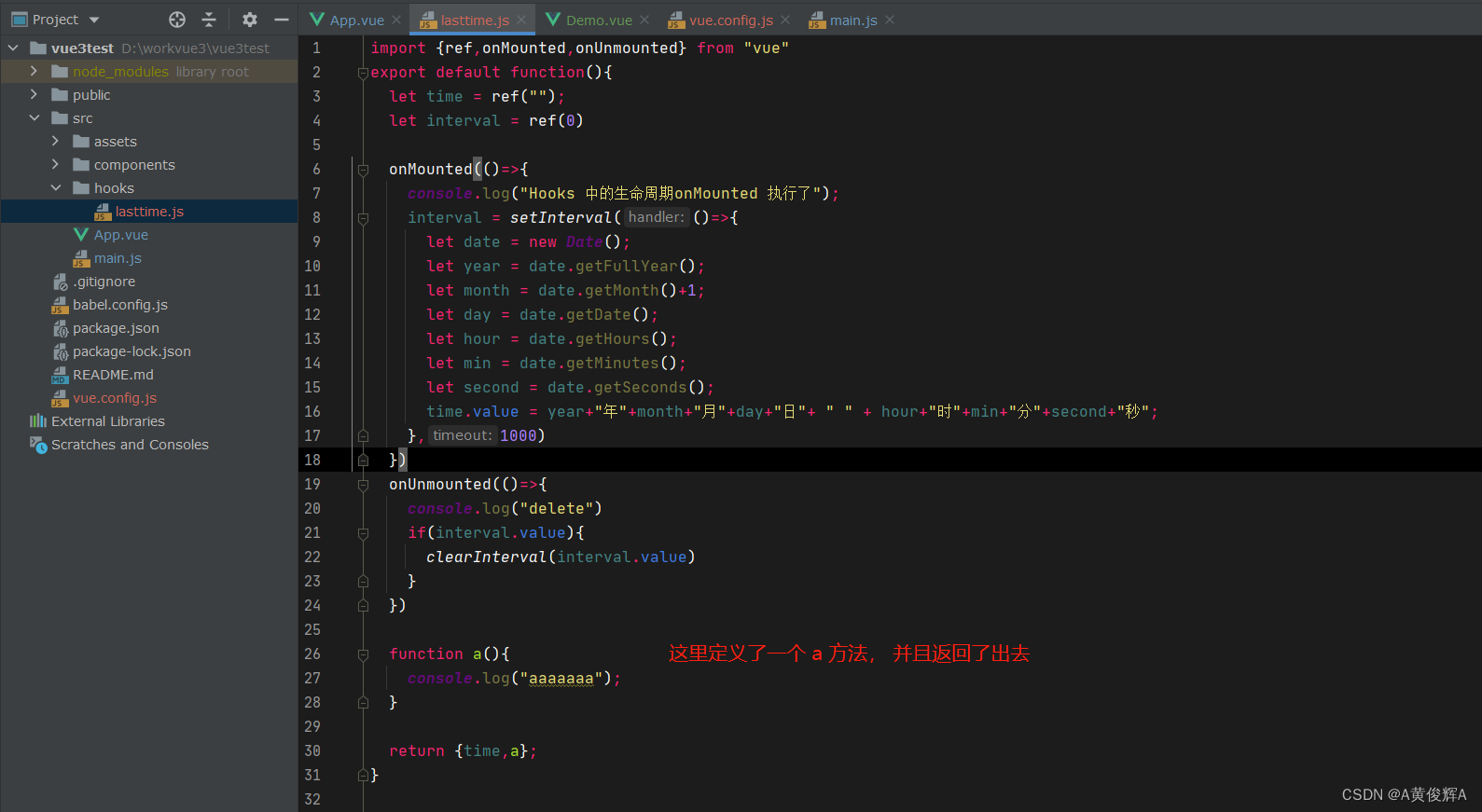Viewport: 1482px width, 812px height.
Task: Click the node_modules folder icon
Action: click(60, 71)
